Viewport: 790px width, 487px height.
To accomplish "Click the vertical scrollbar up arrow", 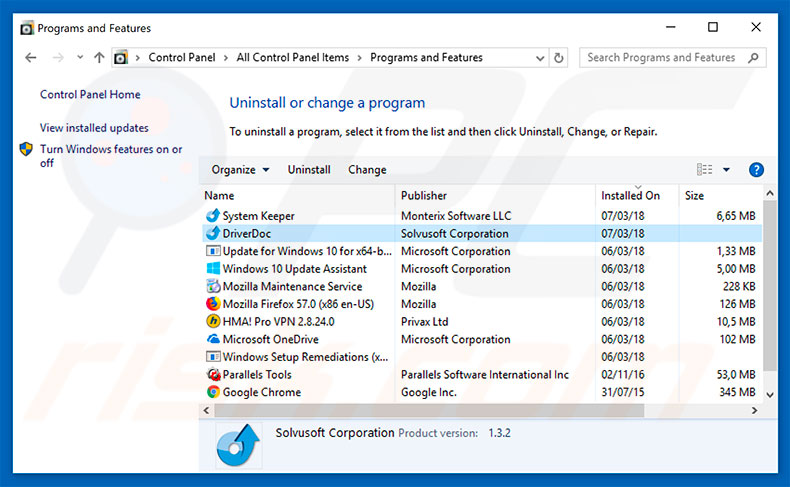I will [x=769, y=193].
